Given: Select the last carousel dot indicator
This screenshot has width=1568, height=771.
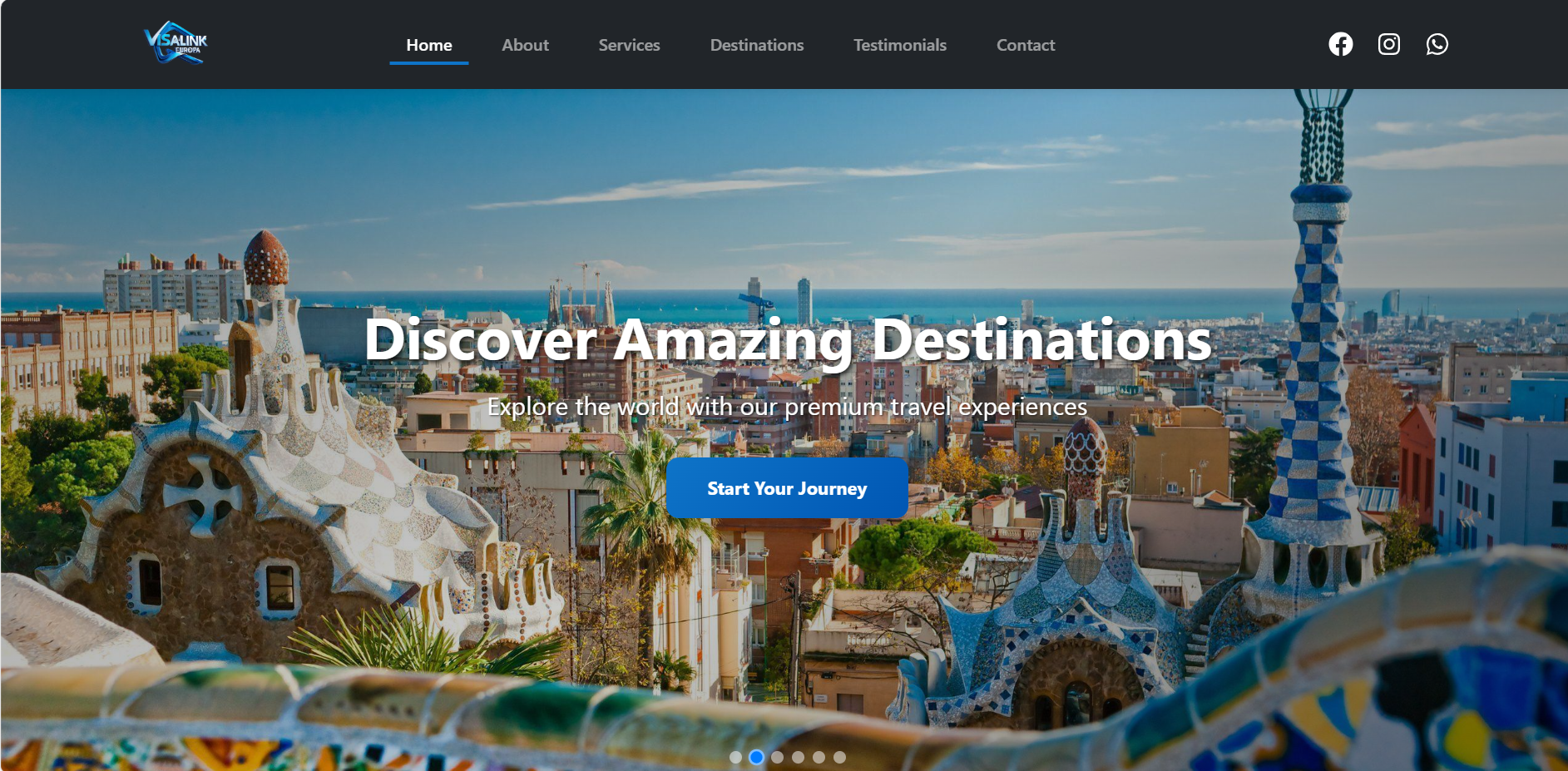Looking at the screenshot, I should pyautogui.click(x=840, y=757).
